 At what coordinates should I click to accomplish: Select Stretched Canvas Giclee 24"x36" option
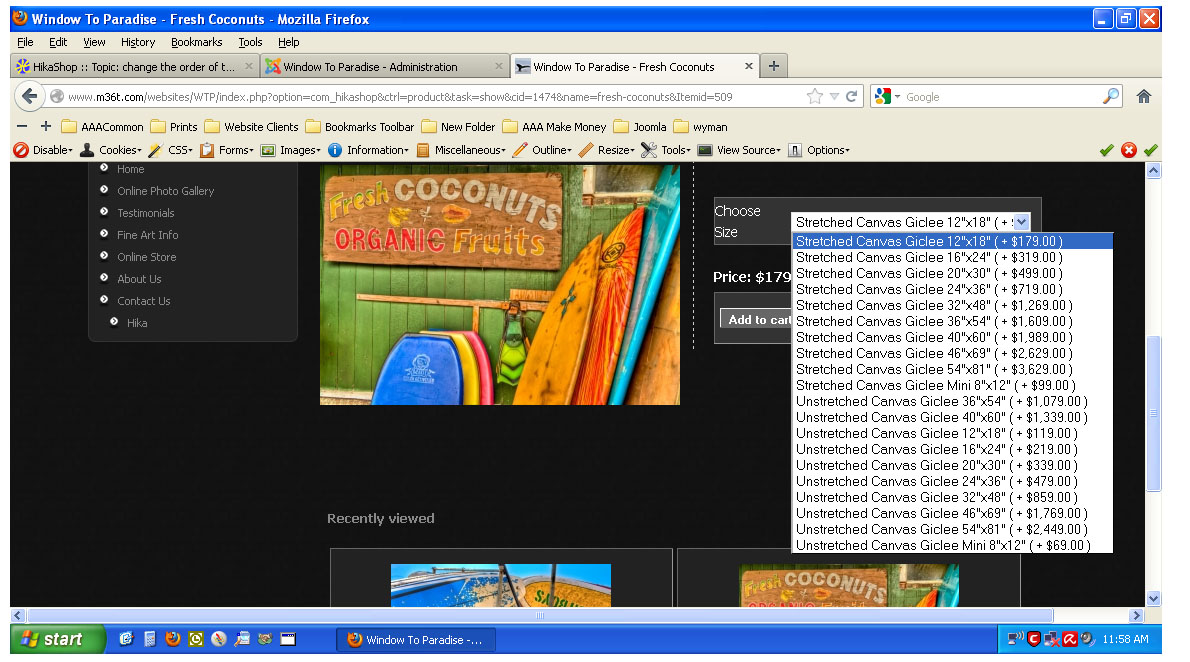pos(928,289)
